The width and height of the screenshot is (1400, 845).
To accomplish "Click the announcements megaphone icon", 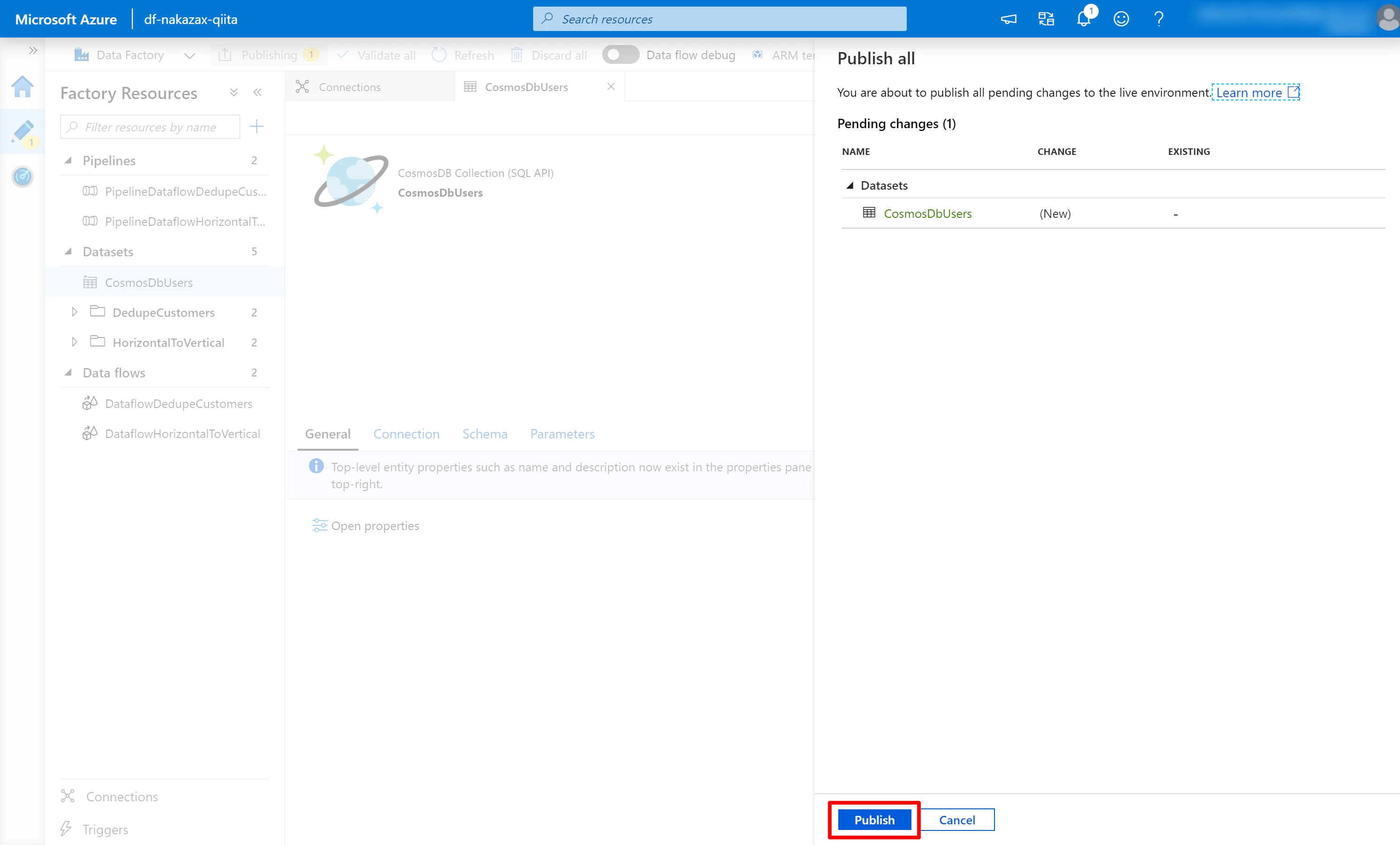I will pos(1009,19).
